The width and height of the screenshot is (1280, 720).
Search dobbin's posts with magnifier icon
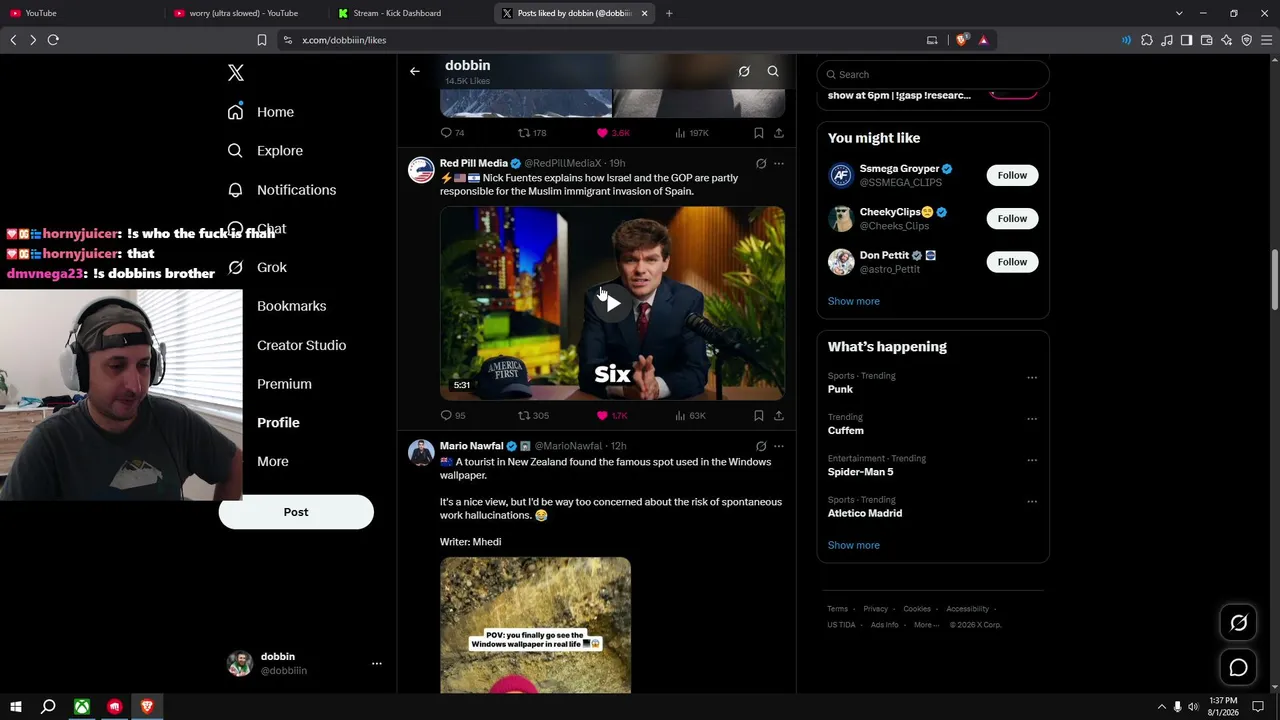coord(773,71)
